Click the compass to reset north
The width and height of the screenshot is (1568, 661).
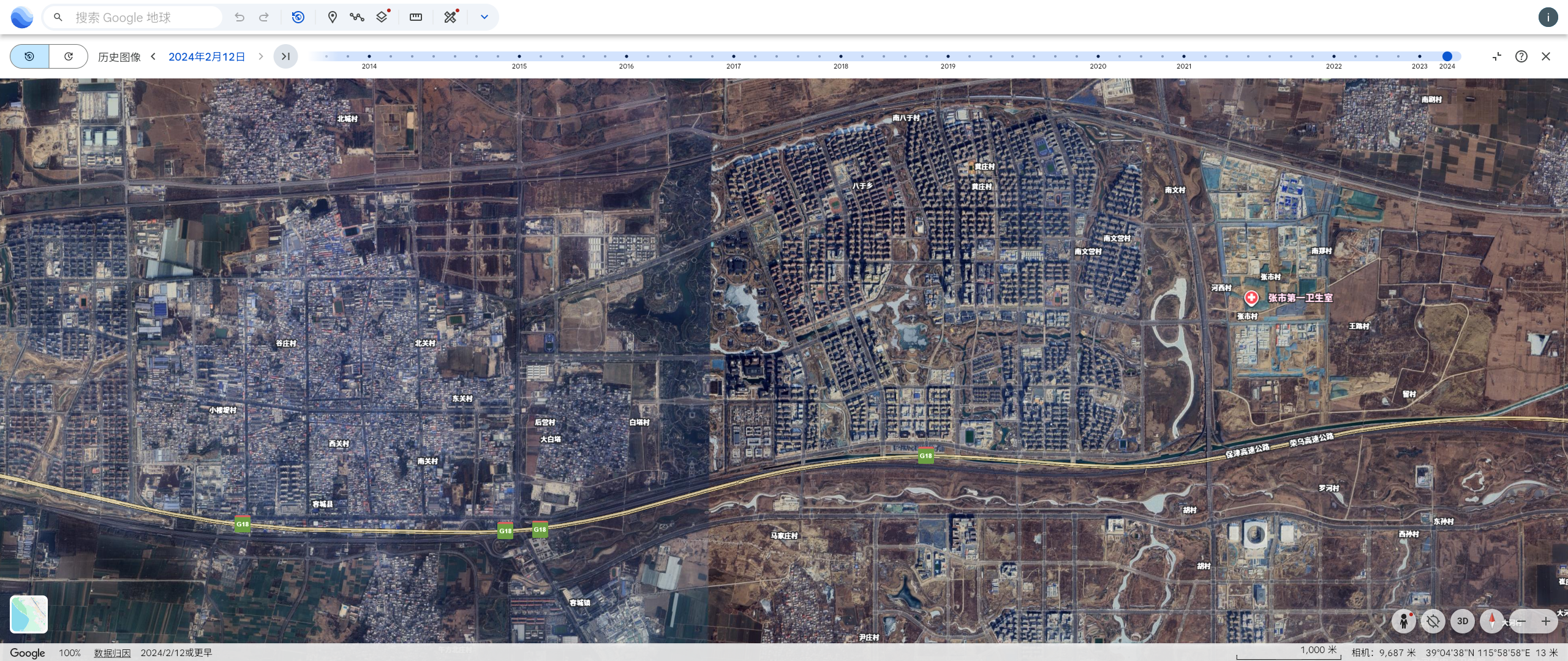click(1491, 621)
